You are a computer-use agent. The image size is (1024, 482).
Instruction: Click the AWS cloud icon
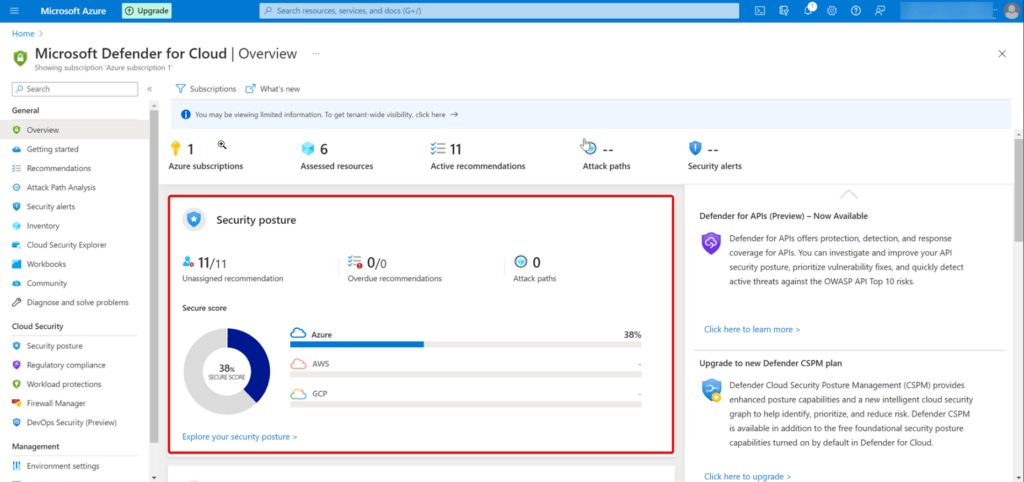point(298,364)
